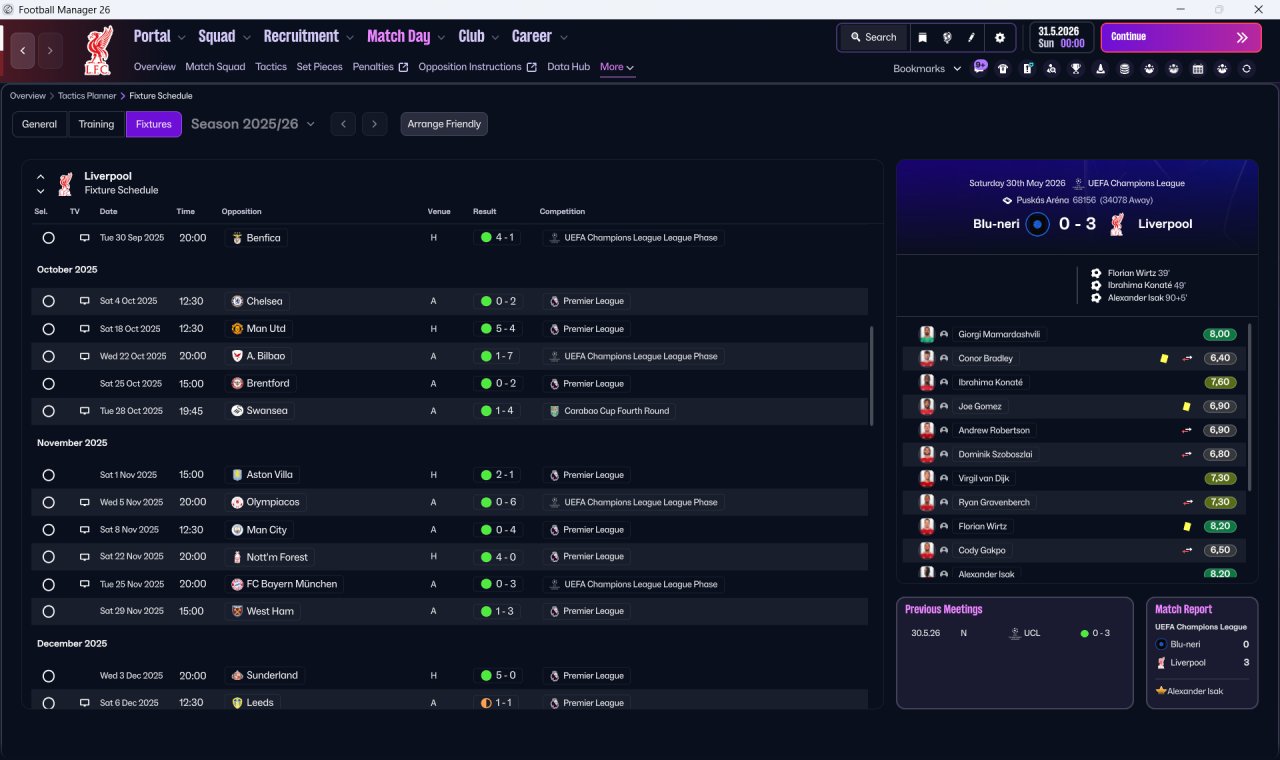Click the bookmark icon beside Search
Screen dimensions: 1280x760
pos(922,37)
